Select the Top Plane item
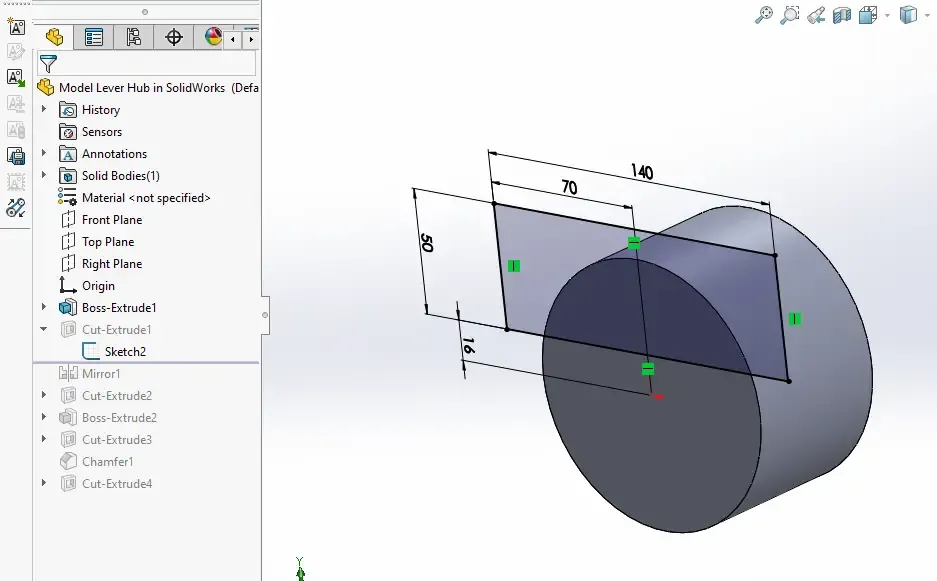 tap(97, 242)
